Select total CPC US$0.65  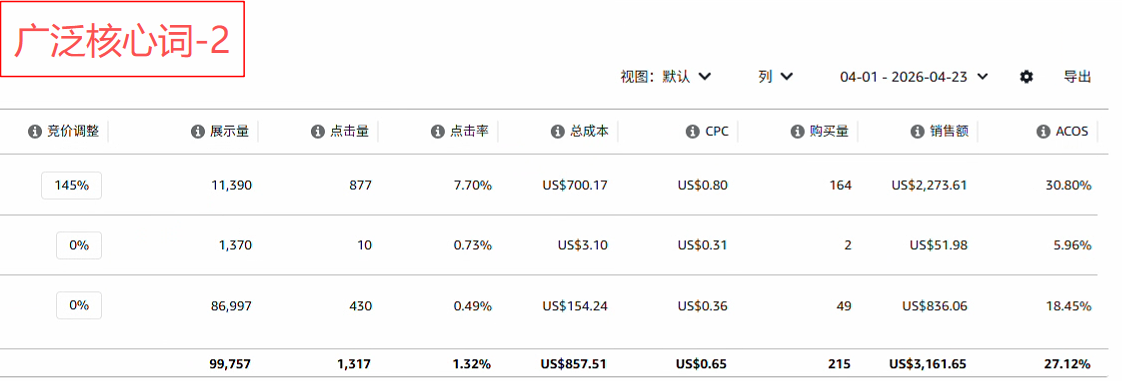point(701,364)
